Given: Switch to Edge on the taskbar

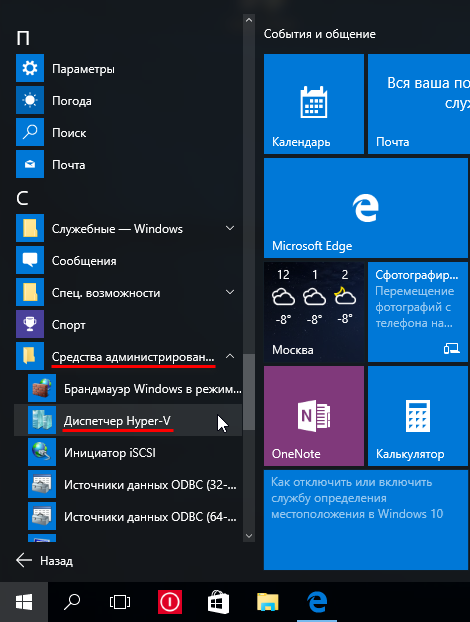Looking at the screenshot, I should tap(317, 602).
